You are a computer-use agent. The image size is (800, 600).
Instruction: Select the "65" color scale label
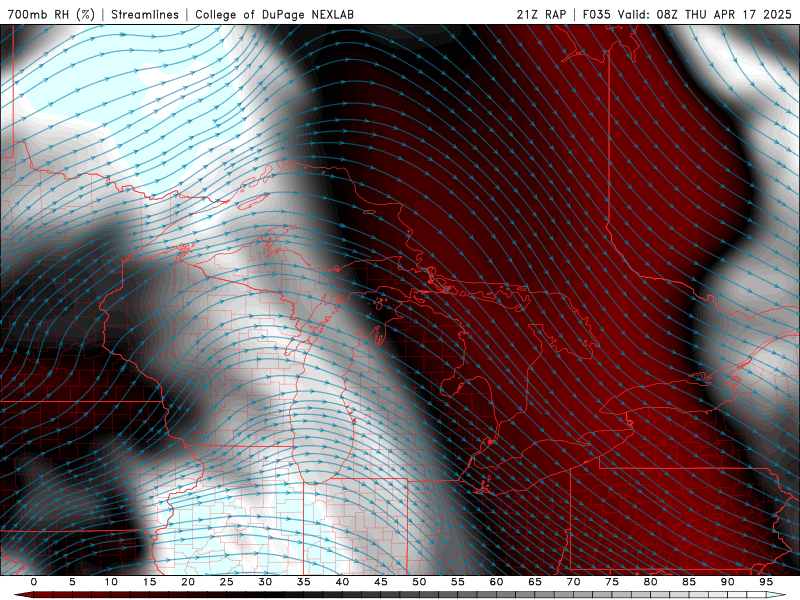tap(535, 582)
